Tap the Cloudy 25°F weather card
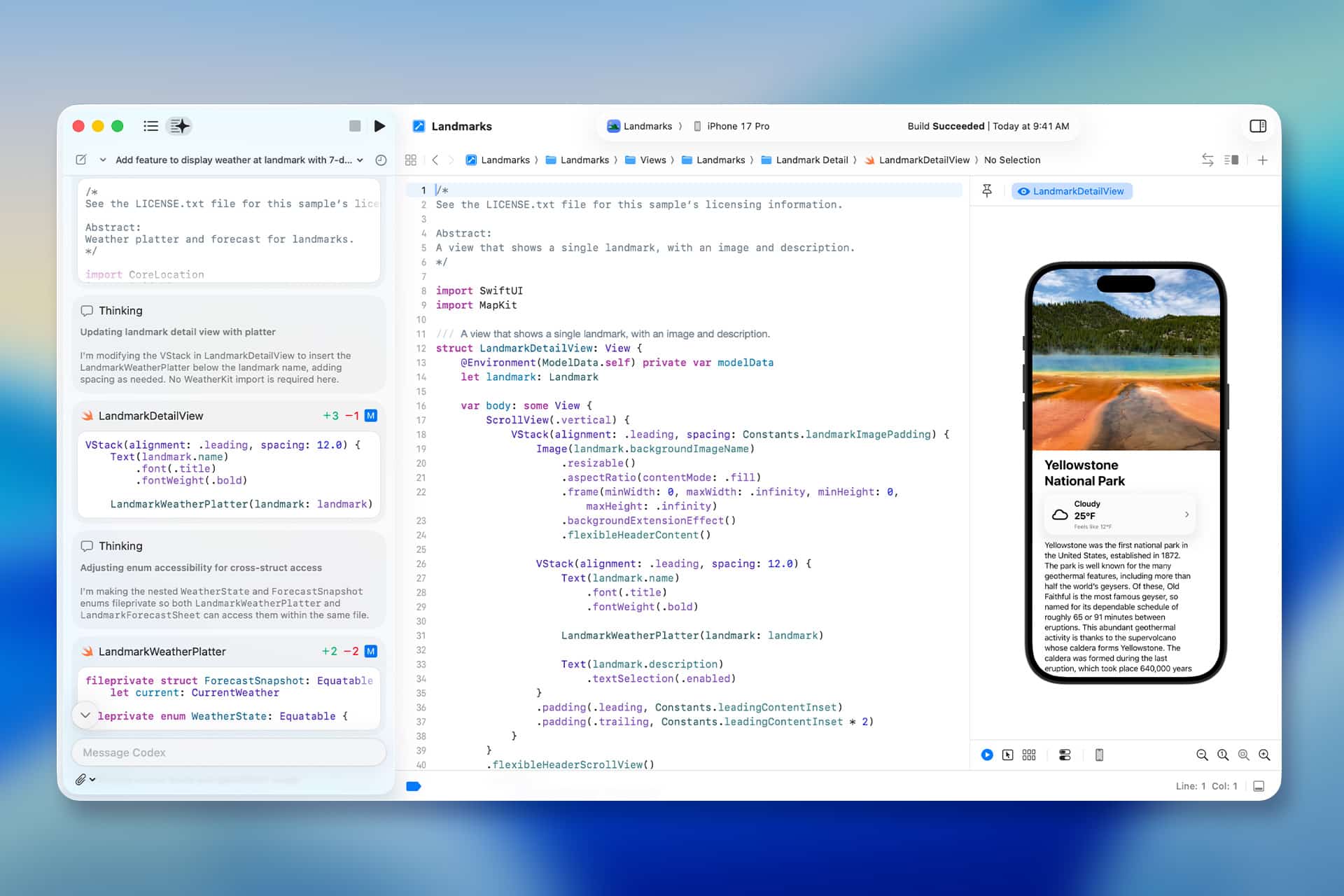The height and width of the screenshot is (896, 1344). [1119, 514]
